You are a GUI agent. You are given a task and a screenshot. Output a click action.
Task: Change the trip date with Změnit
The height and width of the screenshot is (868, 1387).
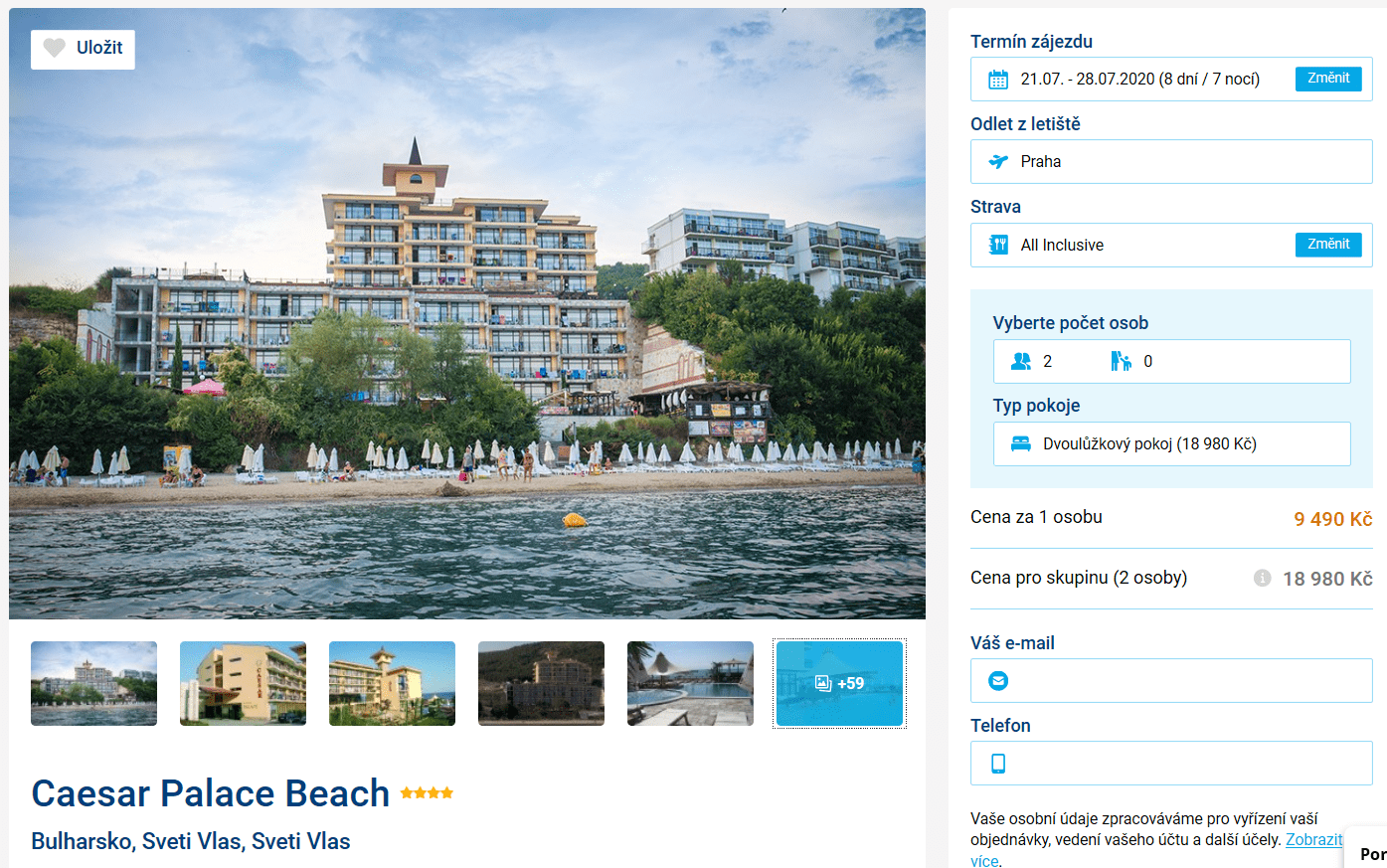point(1328,79)
